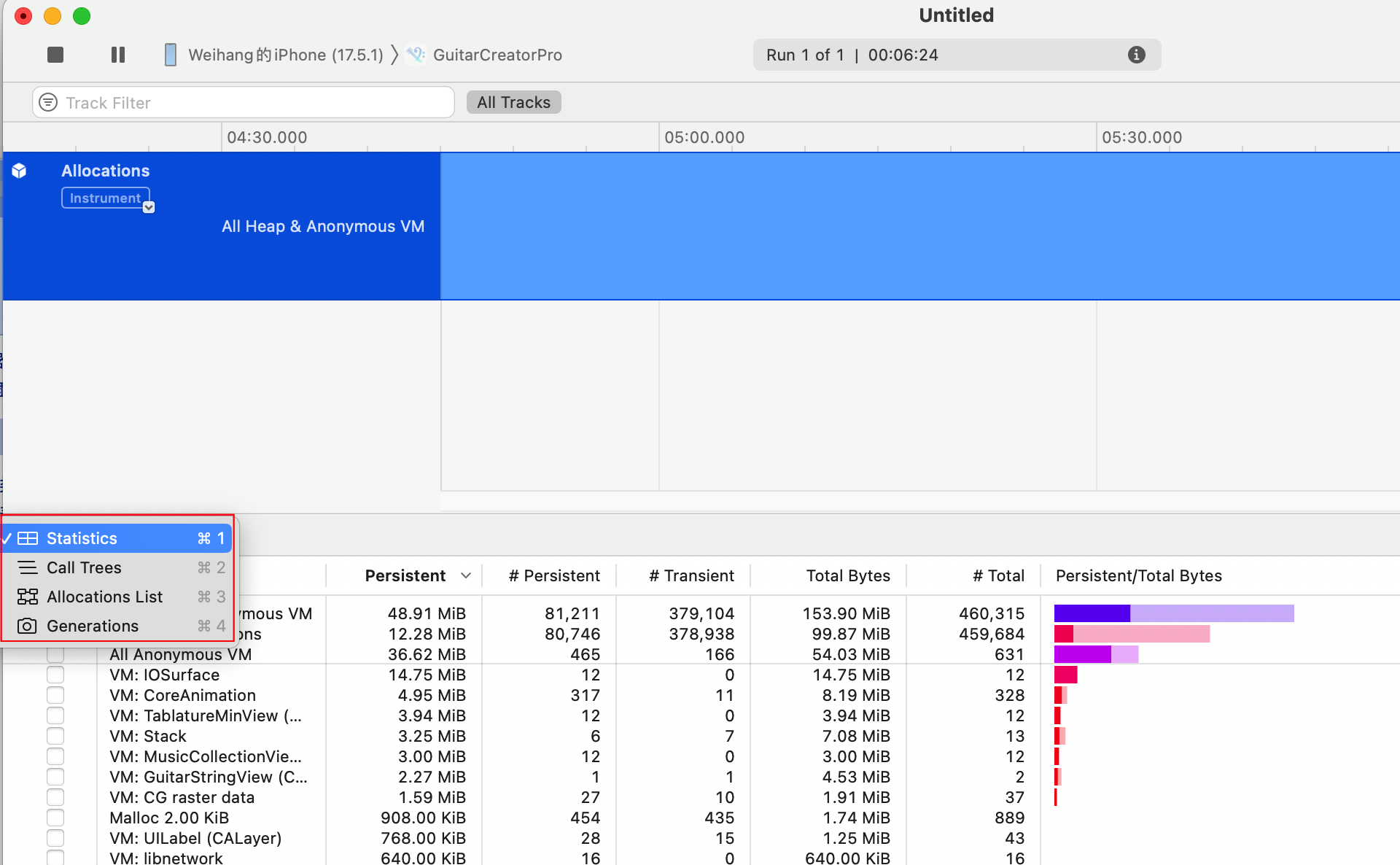The height and width of the screenshot is (865, 1400).
Task: Click the Untitled window title
Action: (956, 15)
